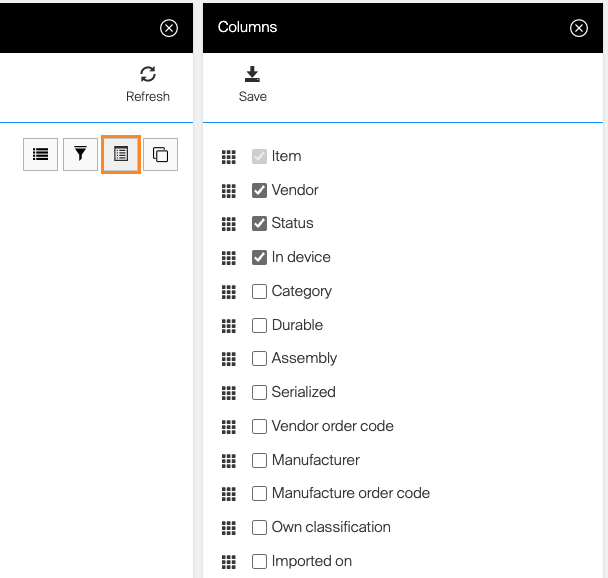Uncheck the In device checkbox
The width and height of the screenshot is (608, 578).
click(x=259, y=257)
